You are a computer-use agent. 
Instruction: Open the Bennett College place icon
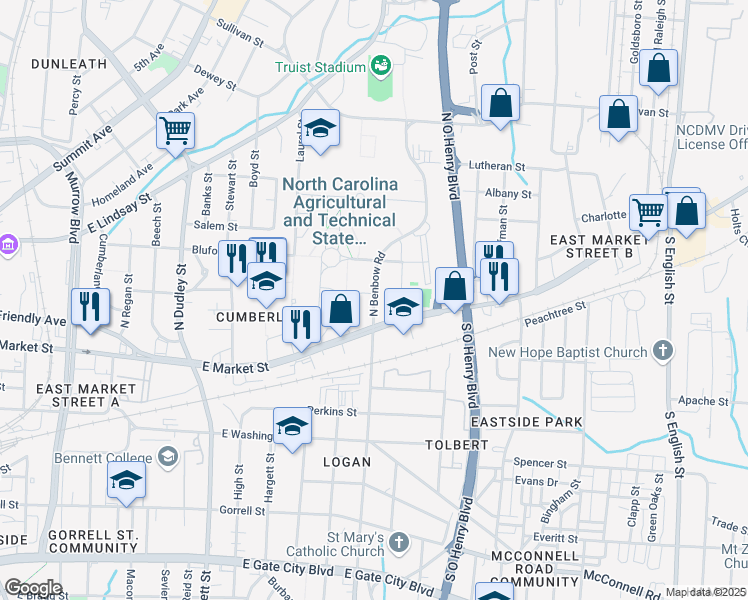pyautogui.click(x=168, y=457)
